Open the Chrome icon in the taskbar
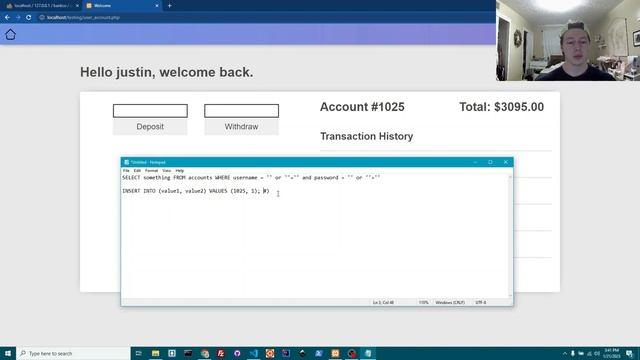 (x=204, y=353)
